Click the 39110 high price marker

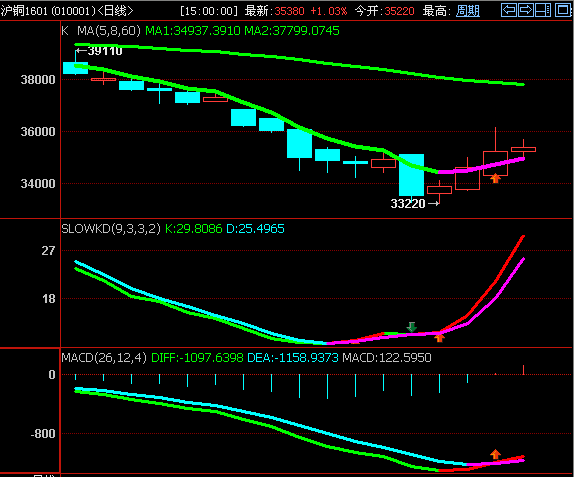[99, 51]
